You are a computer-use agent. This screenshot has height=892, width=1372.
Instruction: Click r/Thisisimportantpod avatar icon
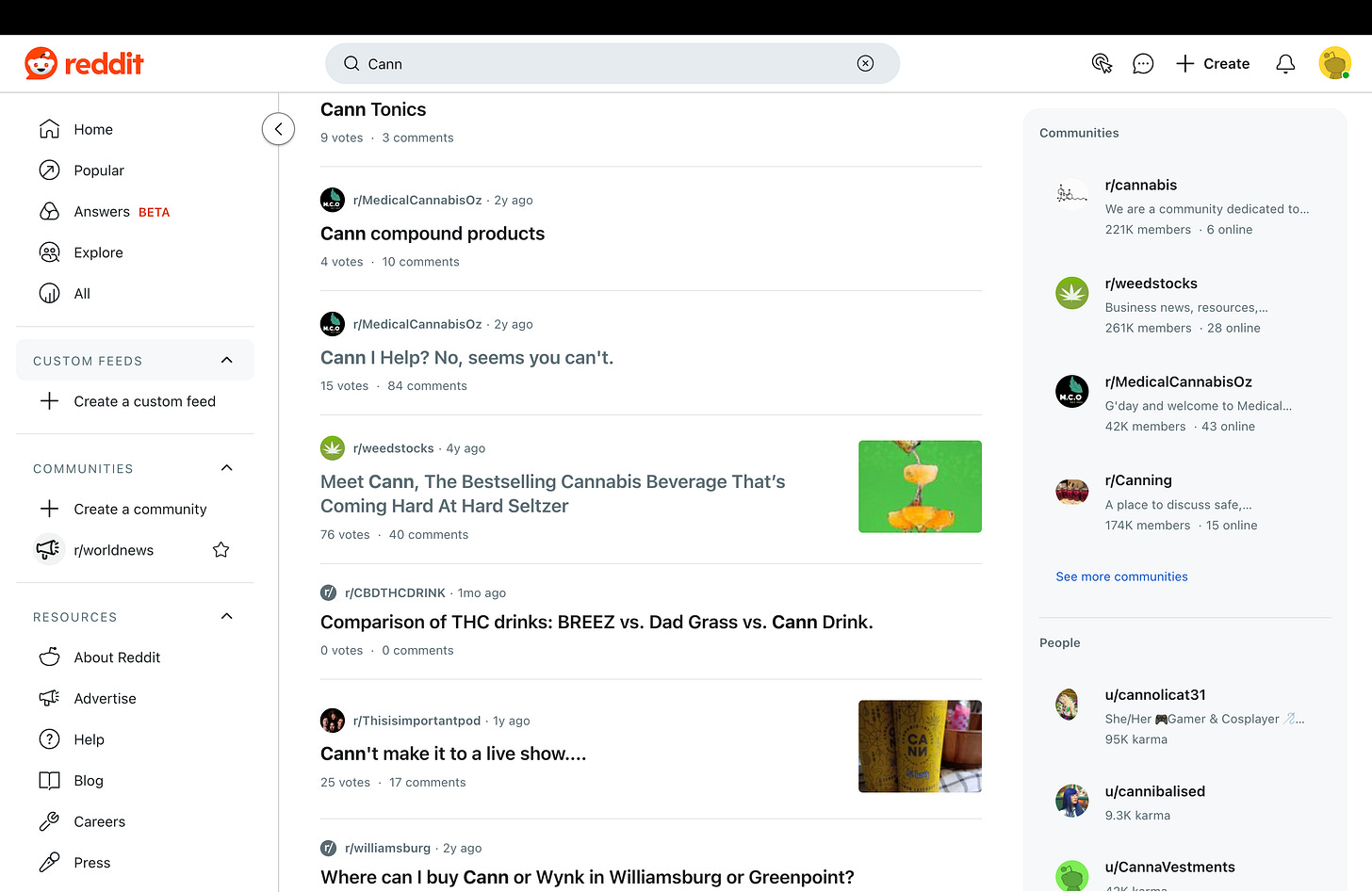(x=333, y=721)
